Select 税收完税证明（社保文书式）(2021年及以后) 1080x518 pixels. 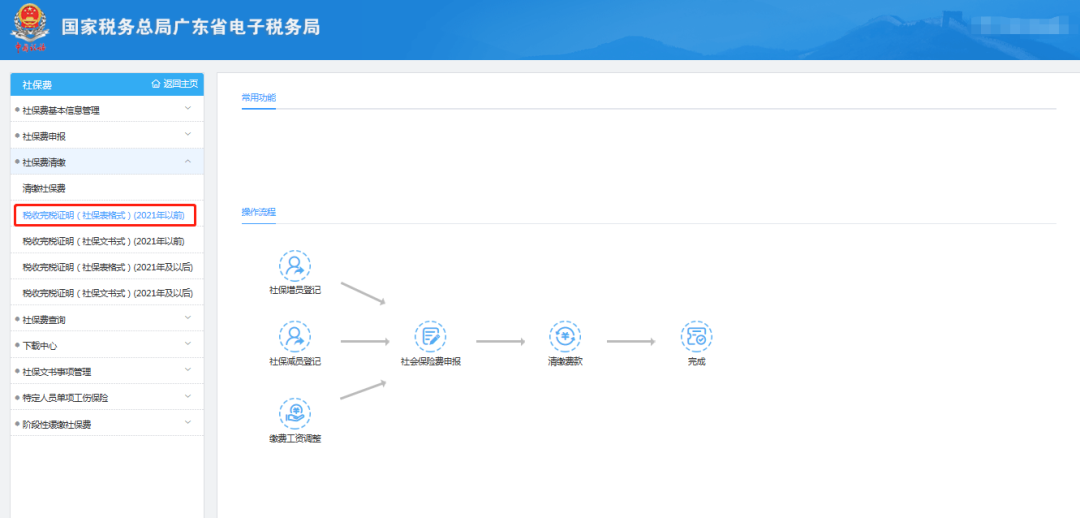[107, 293]
